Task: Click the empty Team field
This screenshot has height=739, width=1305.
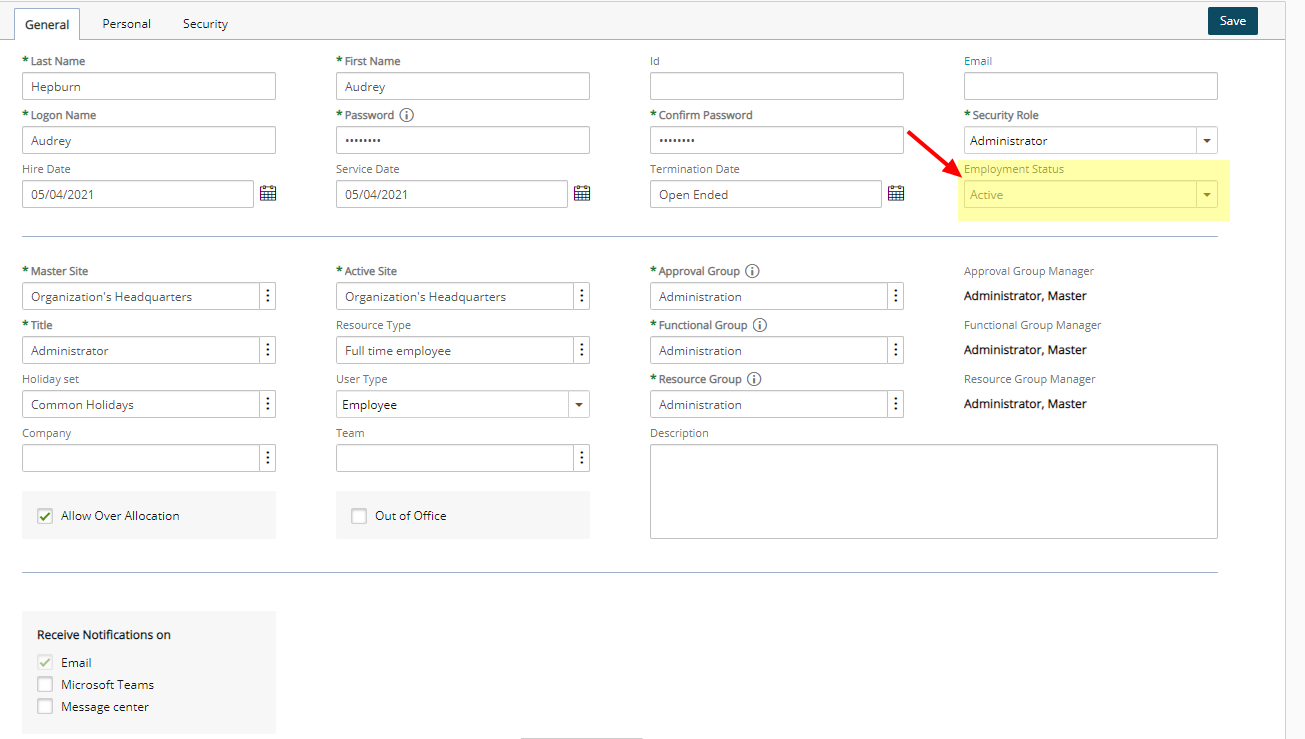Action: pos(455,458)
